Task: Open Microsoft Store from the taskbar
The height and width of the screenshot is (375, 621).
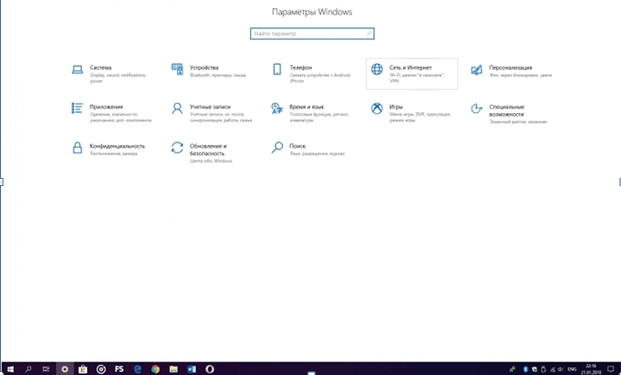Action: 82,369
